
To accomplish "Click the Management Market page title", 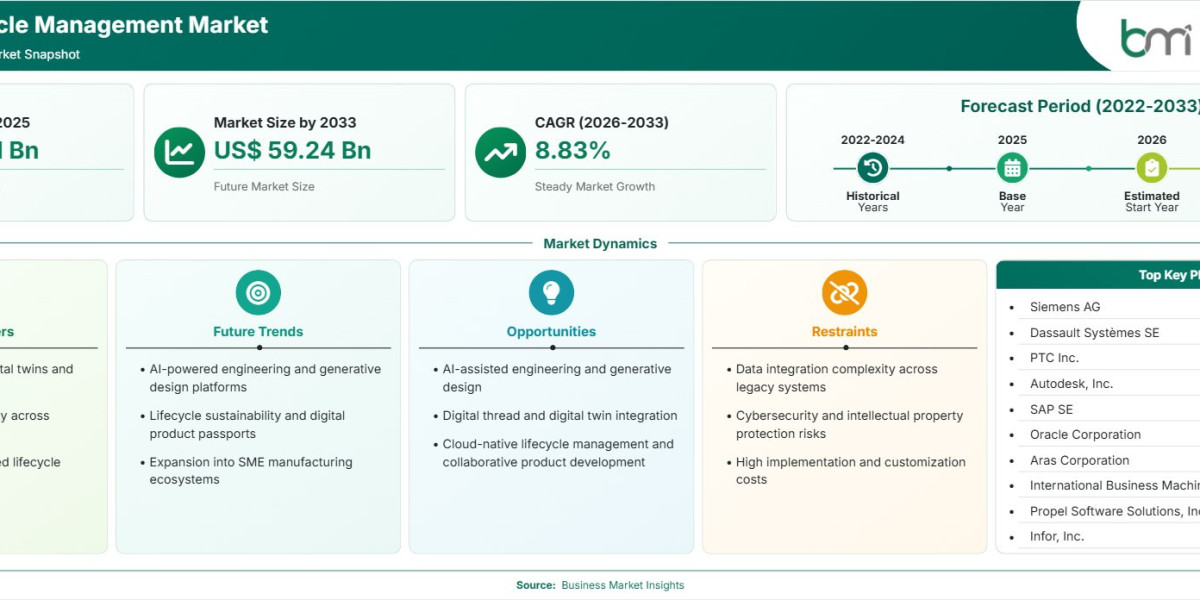I will (134, 25).
